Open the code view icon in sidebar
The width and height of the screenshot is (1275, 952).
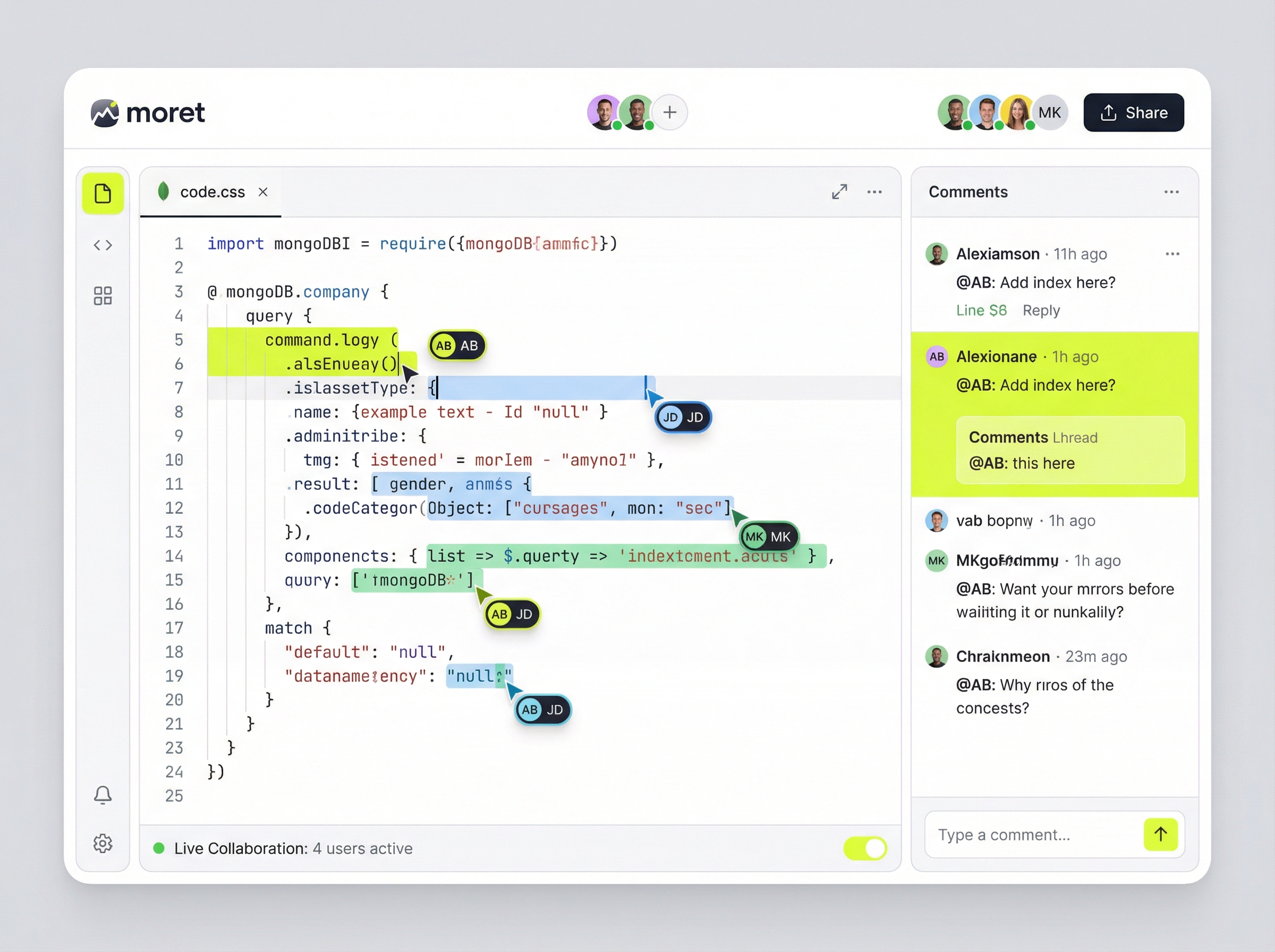(x=103, y=245)
